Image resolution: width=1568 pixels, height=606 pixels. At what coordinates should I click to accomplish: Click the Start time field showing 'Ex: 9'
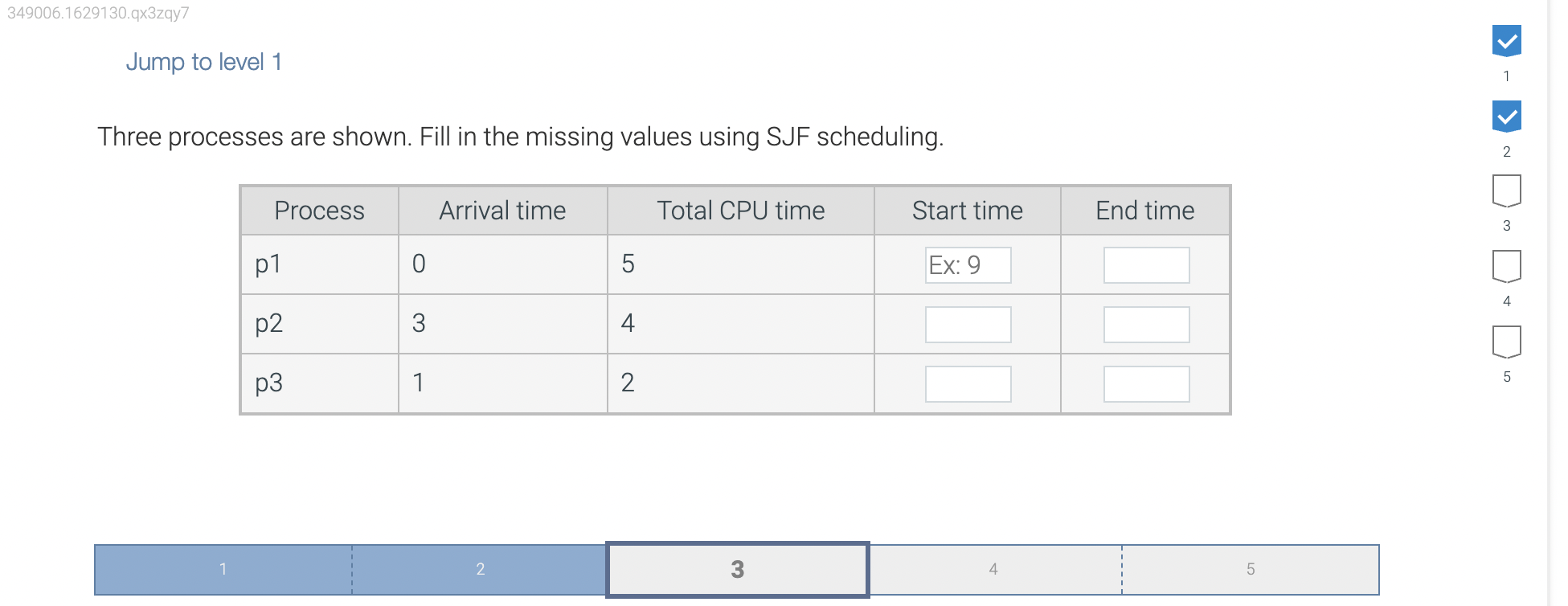tap(967, 264)
